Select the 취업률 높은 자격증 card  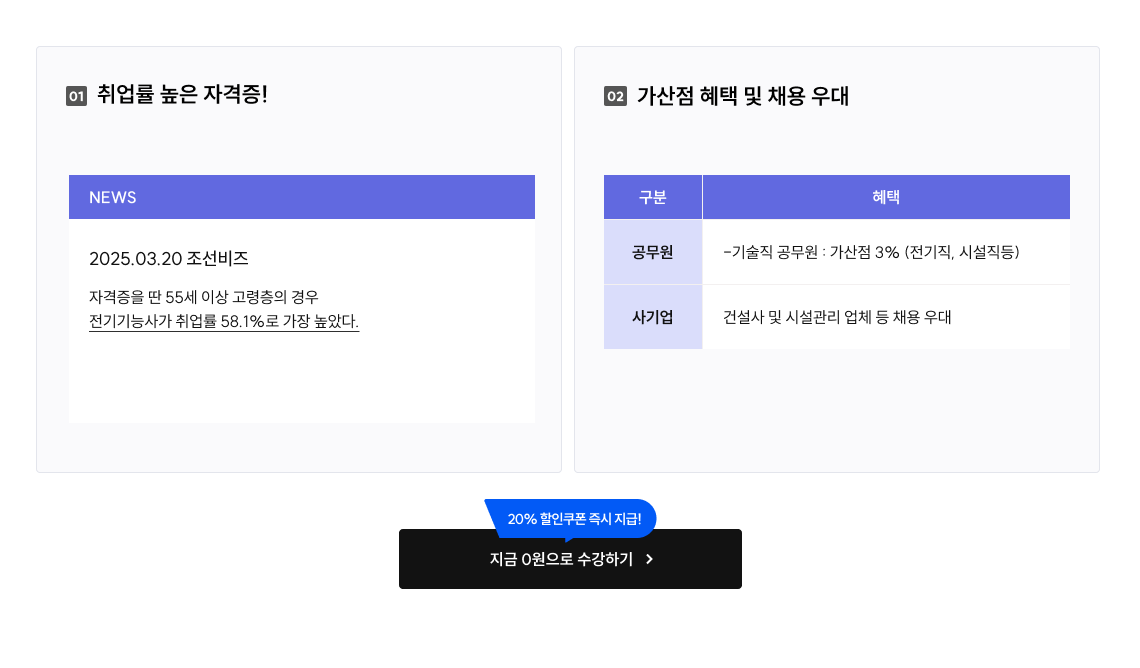pos(299,259)
